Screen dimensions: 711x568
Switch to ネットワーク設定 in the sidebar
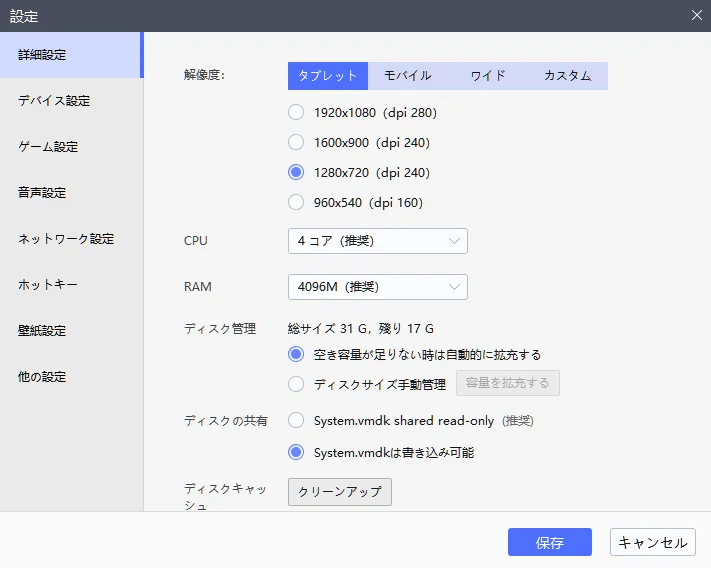(x=71, y=239)
